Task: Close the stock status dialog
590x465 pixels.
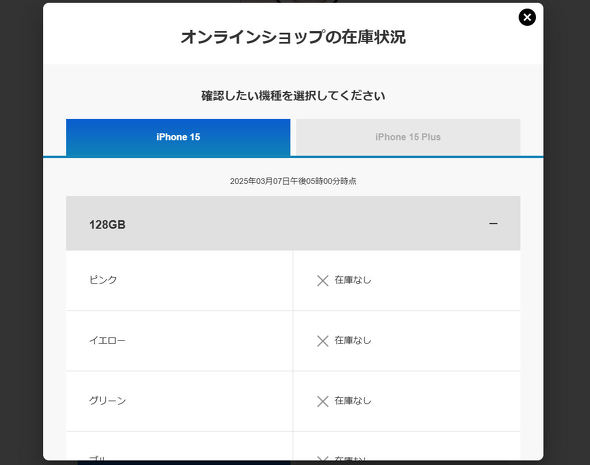Action: point(527,17)
